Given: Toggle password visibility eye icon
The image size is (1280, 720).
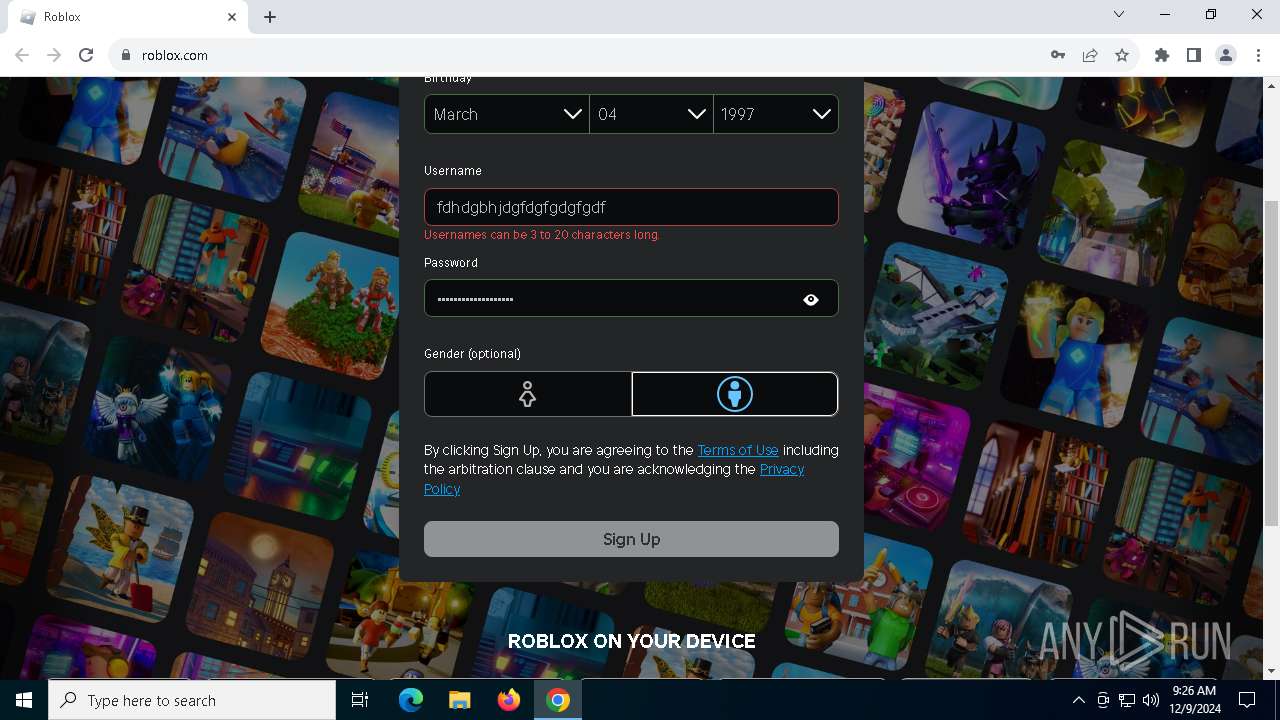Looking at the screenshot, I should tap(811, 299).
